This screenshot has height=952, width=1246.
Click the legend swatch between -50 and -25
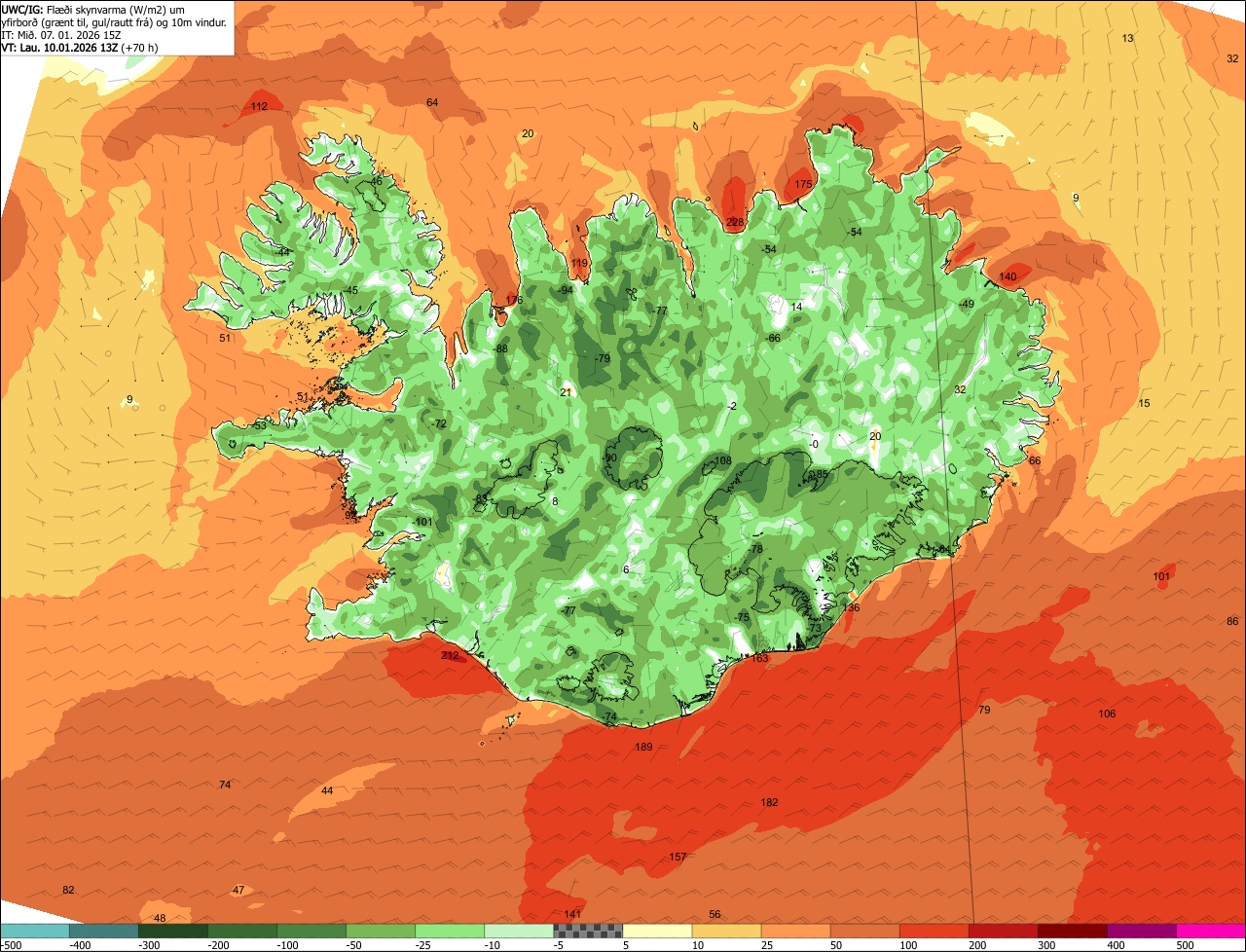(x=381, y=931)
